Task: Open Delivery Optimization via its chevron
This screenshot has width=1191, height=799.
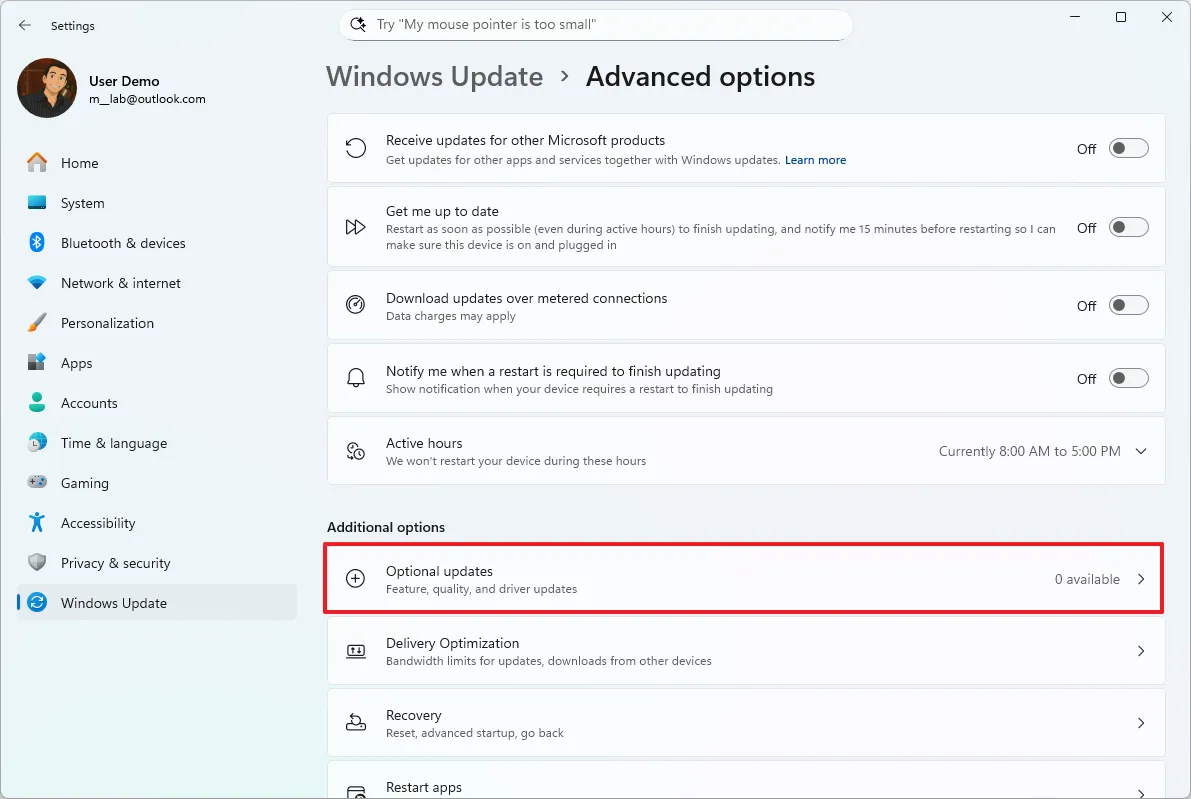Action: pos(1141,651)
